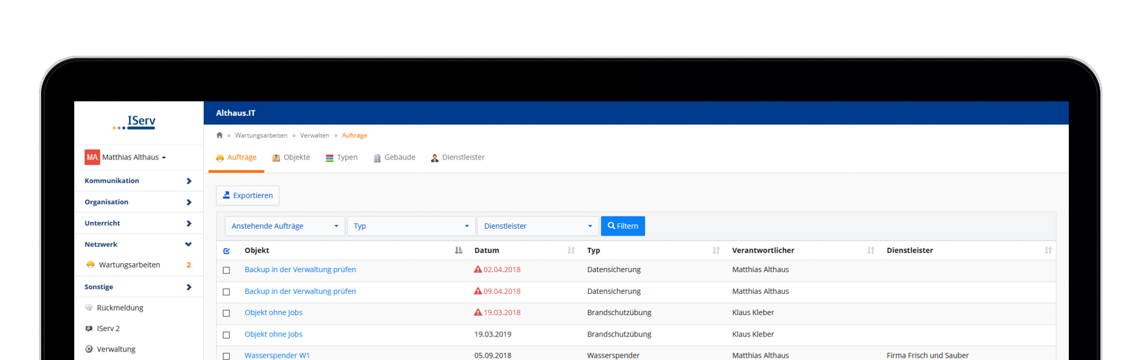Click the Exportieren button
1140x360 pixels.
pos(247,196)
